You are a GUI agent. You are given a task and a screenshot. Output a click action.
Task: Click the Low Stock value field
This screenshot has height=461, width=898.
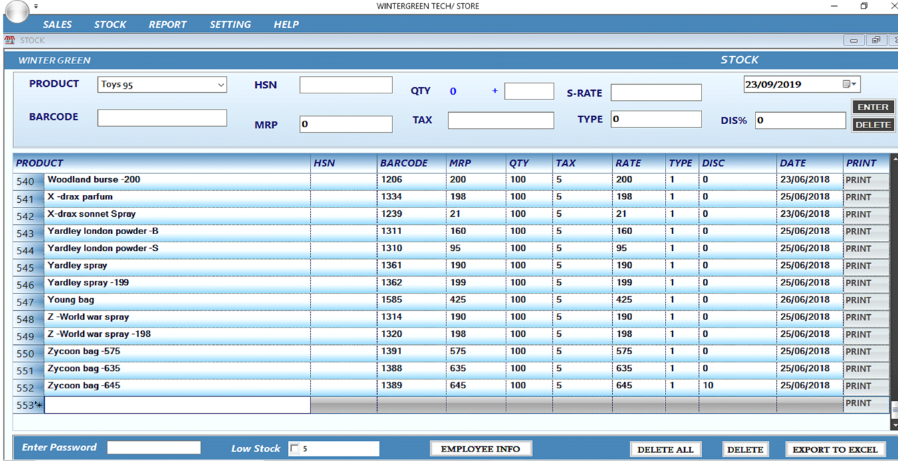coord(340,448)
